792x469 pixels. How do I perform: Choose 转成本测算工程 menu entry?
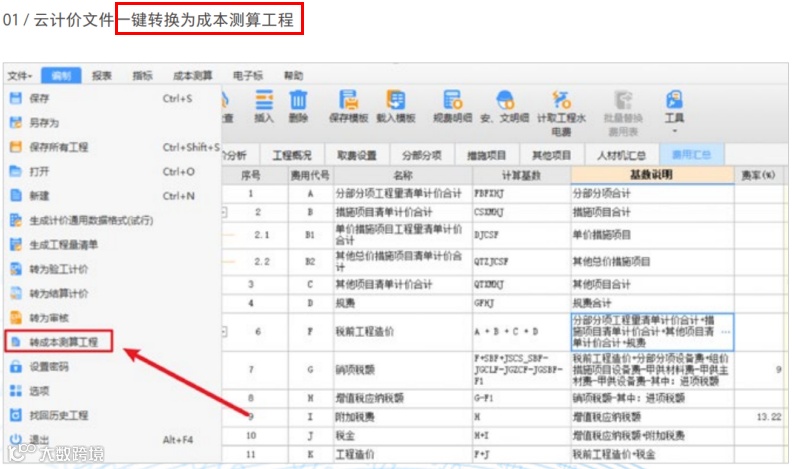pyautogui.click(x=59, y=342)
